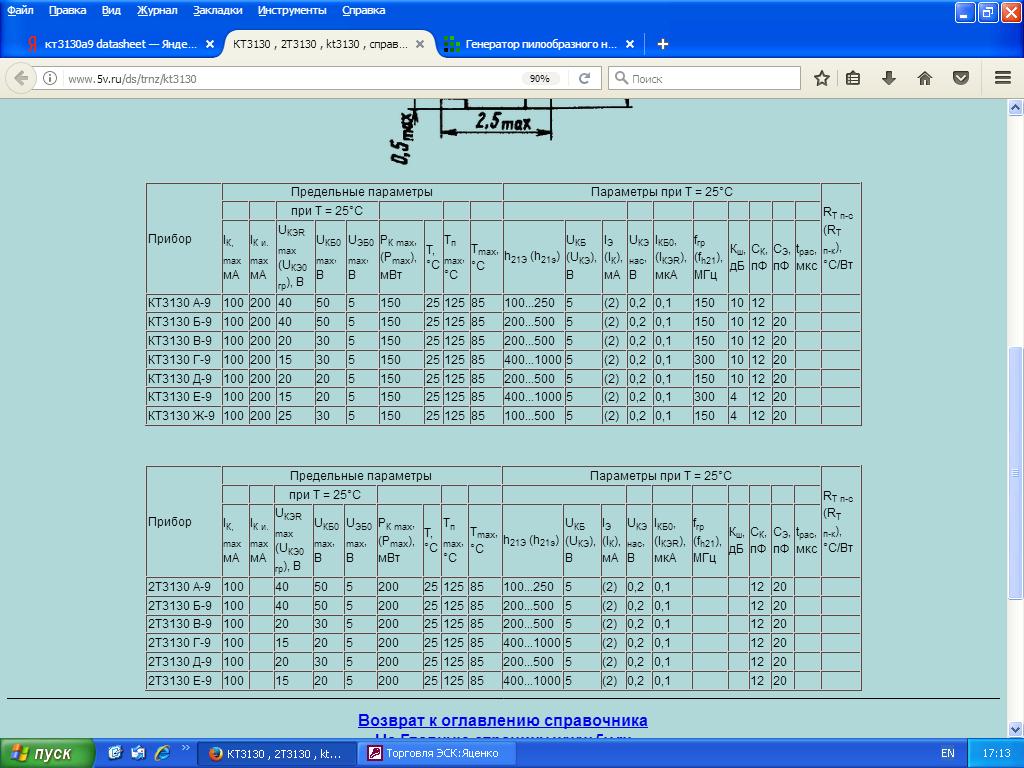1024x768 pixels.
Task: Launch Internet Explorer from quick launch
Action: coord(161,753)
